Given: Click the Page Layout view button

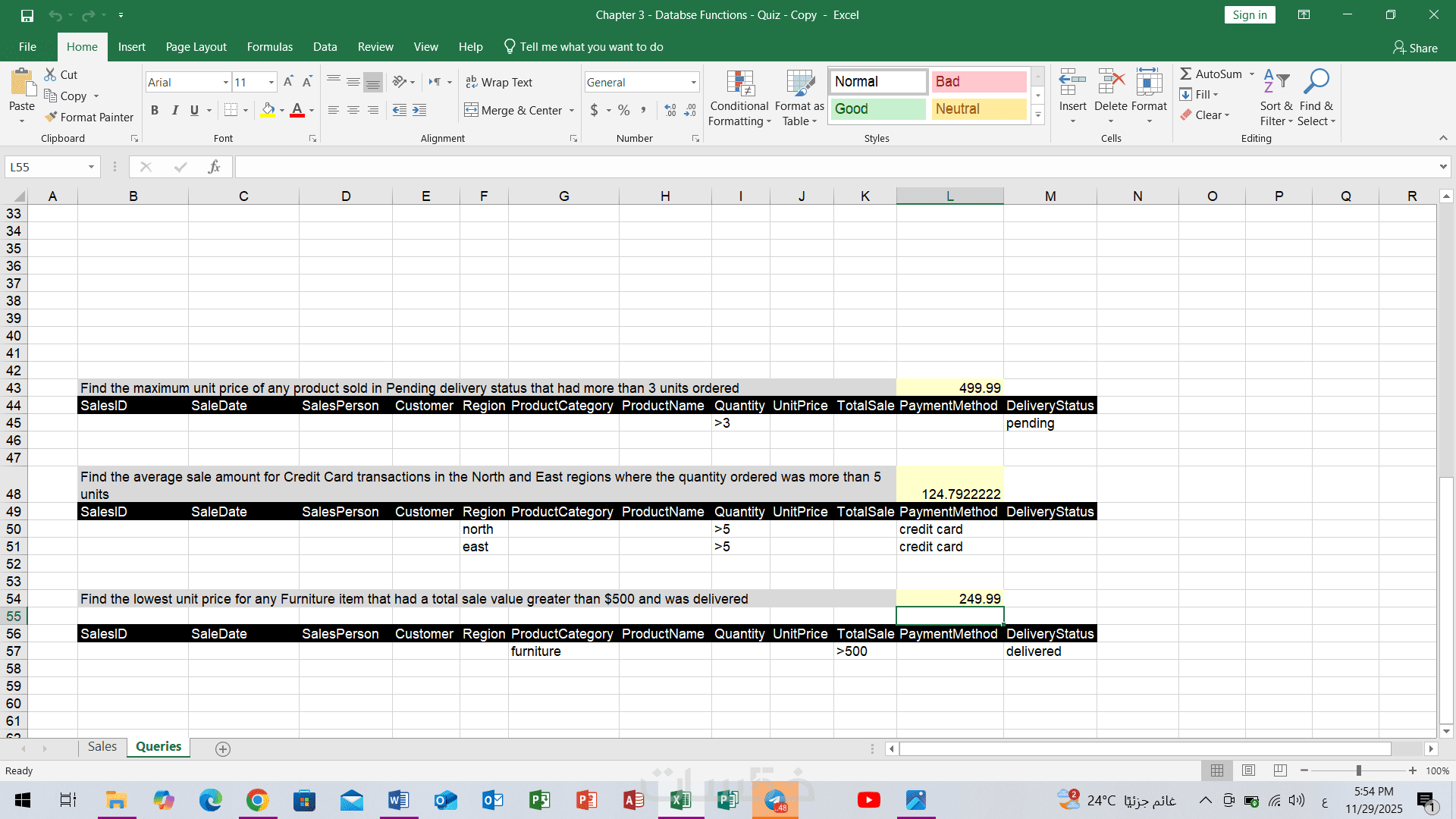Looking at the screenshot, I should (x=1248, y=770).
